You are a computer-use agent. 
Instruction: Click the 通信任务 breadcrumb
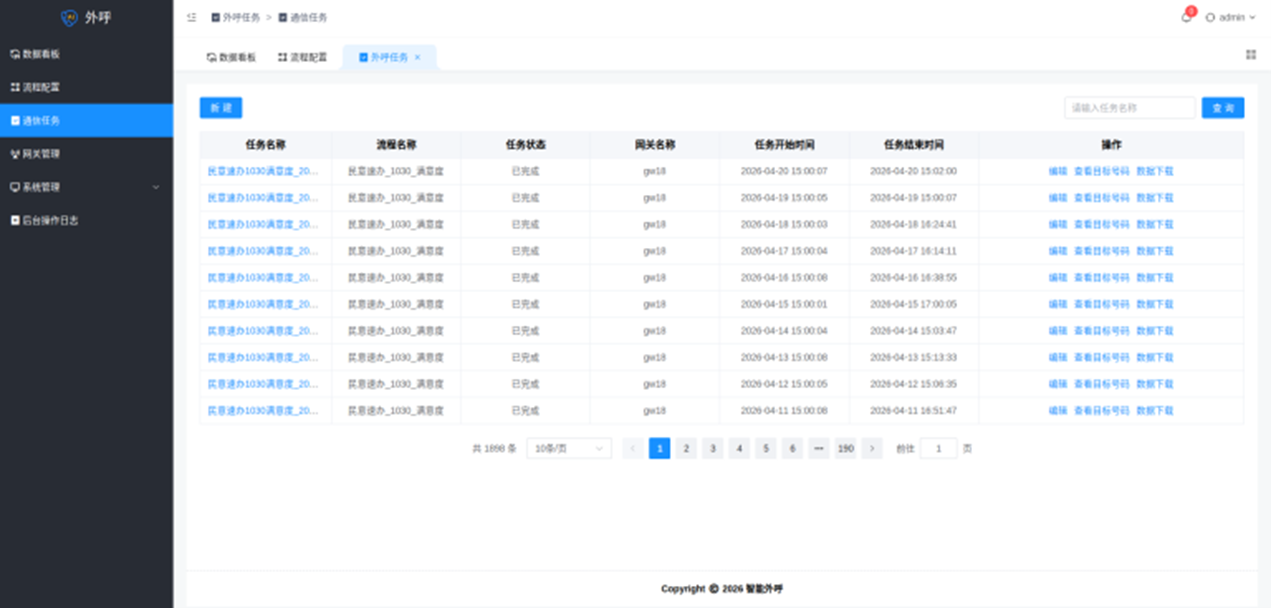click(303, 17)
